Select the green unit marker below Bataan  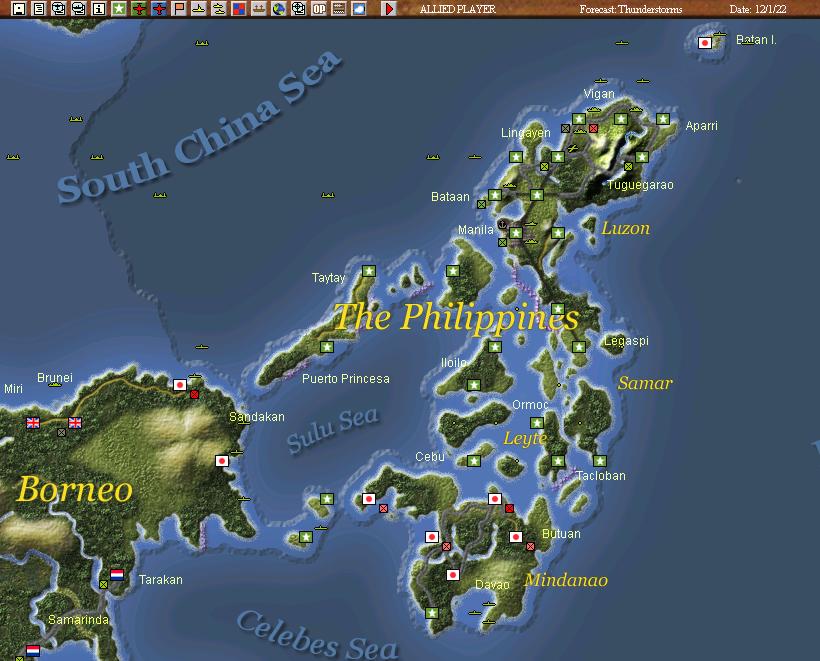click(x=481, y=204)
